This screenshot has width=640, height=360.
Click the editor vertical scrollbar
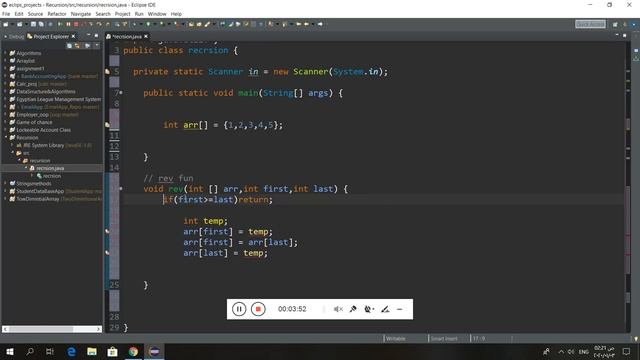(627, 188)
